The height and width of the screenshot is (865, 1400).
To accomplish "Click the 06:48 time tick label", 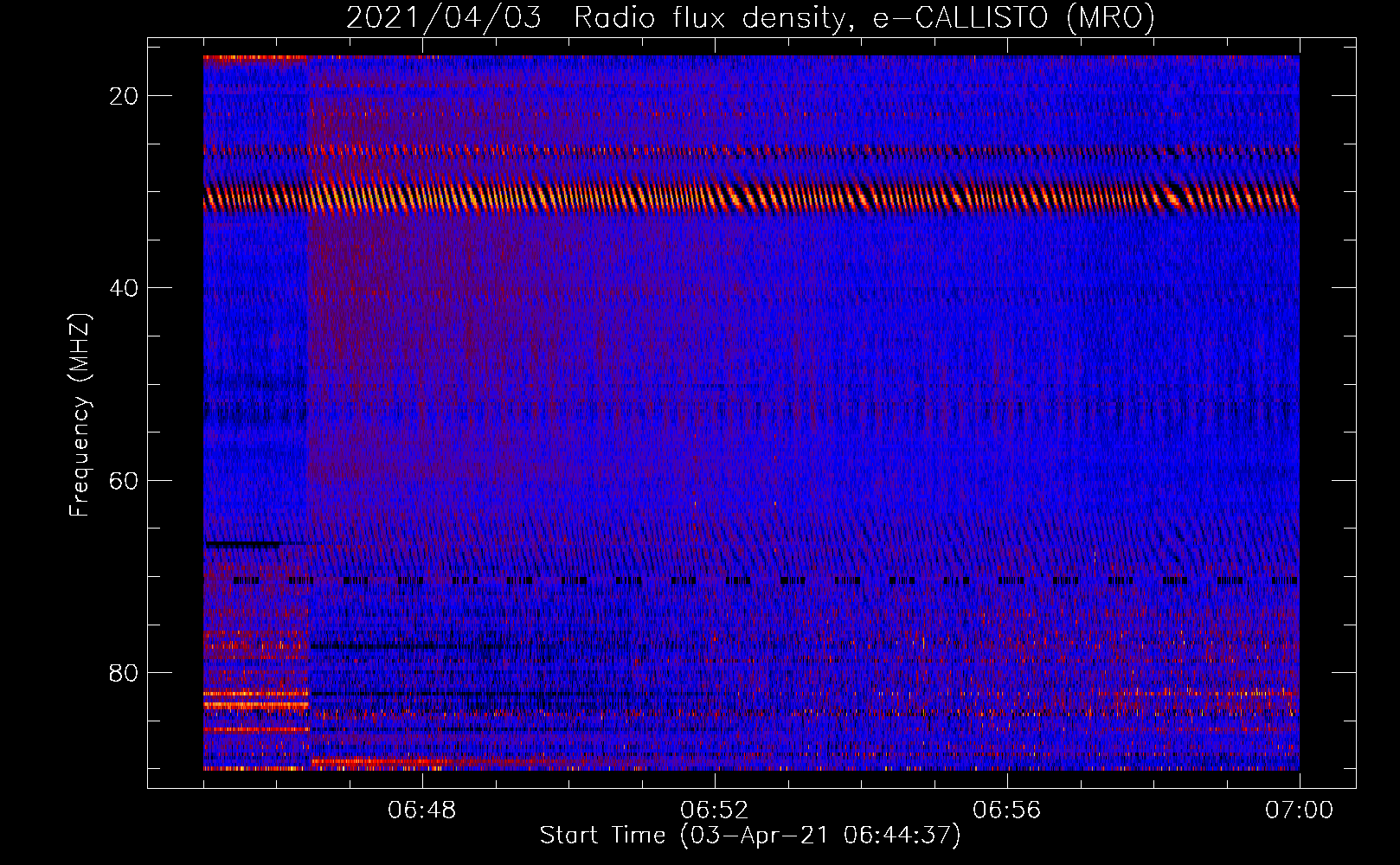I will coord(422,811).
